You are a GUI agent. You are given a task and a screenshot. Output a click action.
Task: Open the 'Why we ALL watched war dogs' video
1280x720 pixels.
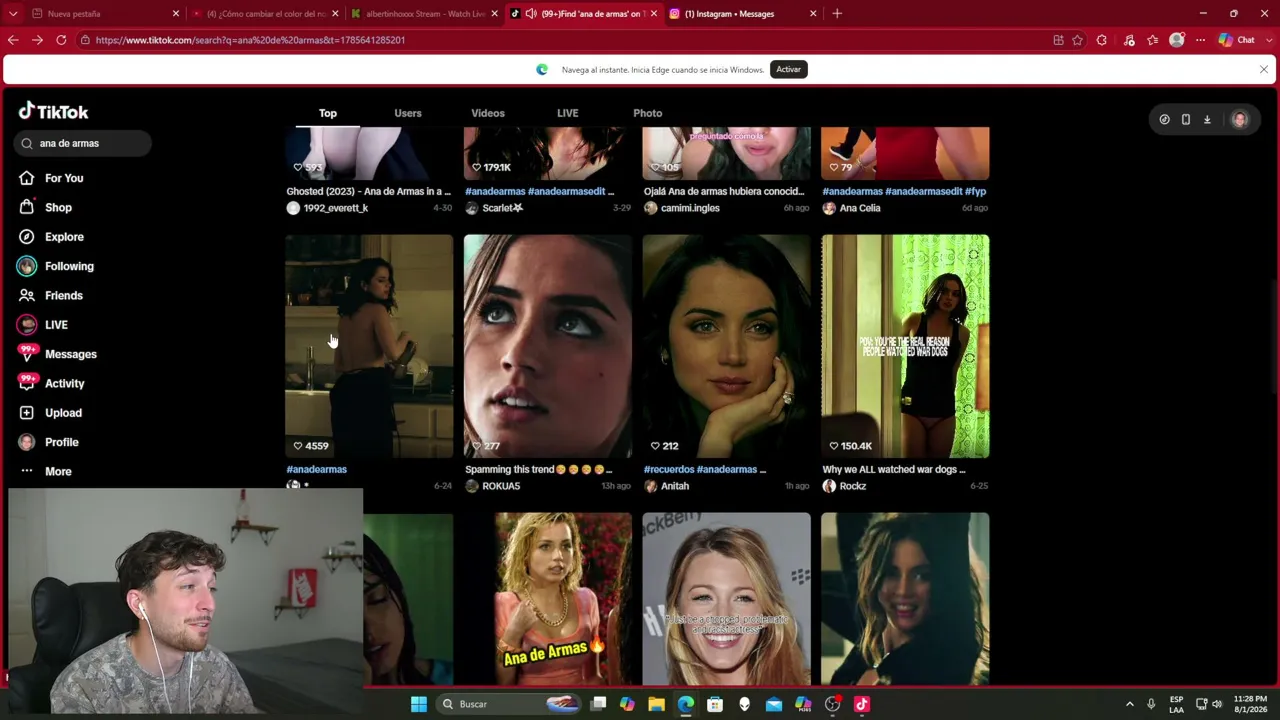(905, 346)
